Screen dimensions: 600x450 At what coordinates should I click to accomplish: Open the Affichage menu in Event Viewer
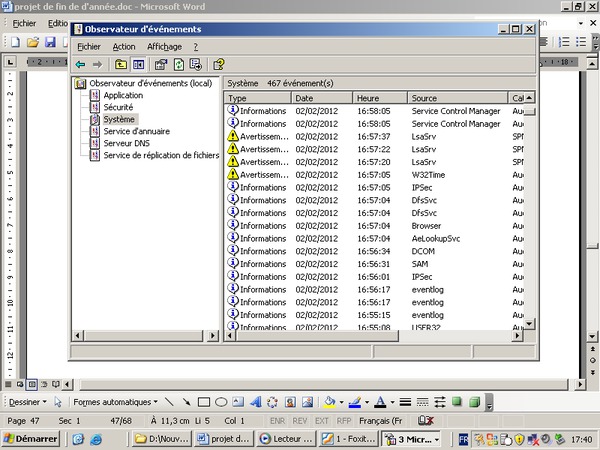164,46
